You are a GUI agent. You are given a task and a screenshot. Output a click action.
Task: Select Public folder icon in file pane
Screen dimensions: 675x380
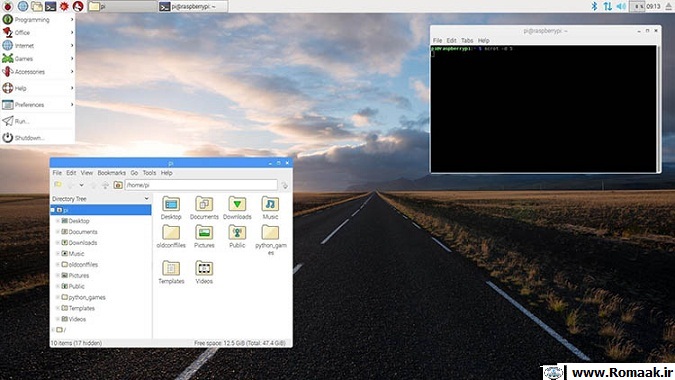pyautogui.click(x=237, y=232)
